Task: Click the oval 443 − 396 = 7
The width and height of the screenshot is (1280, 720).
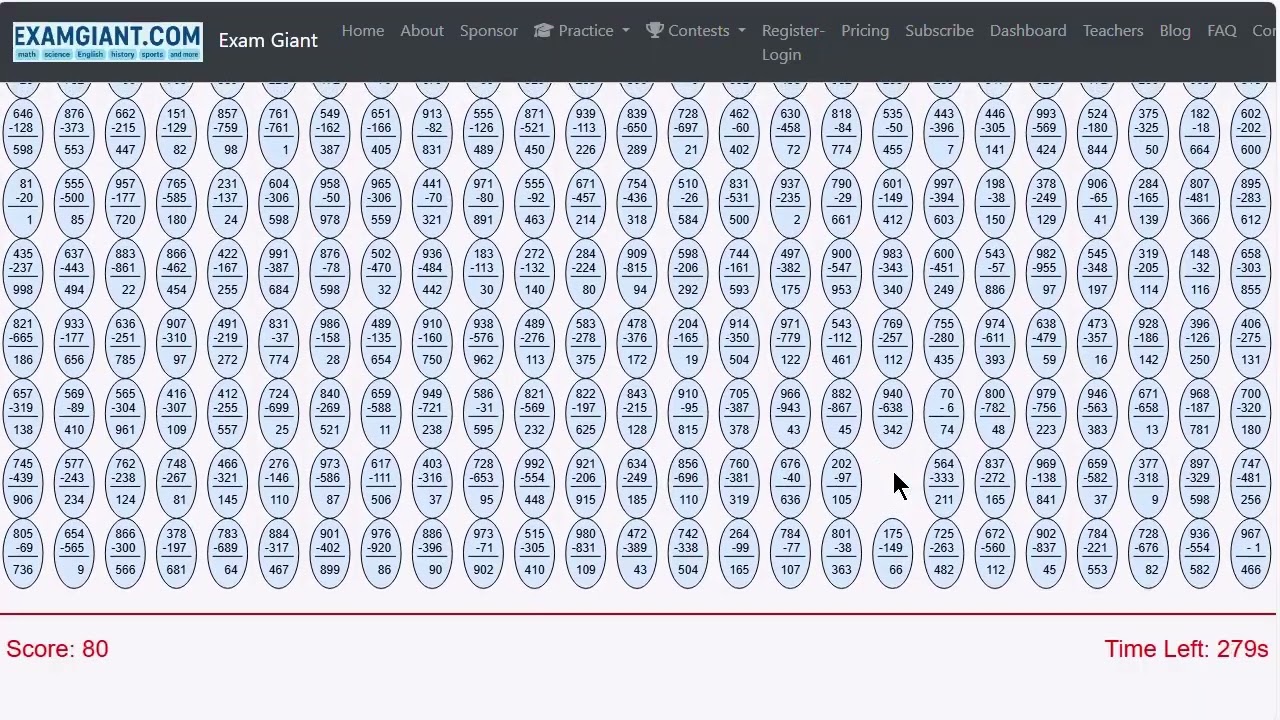Action: [x=944, y=132]
